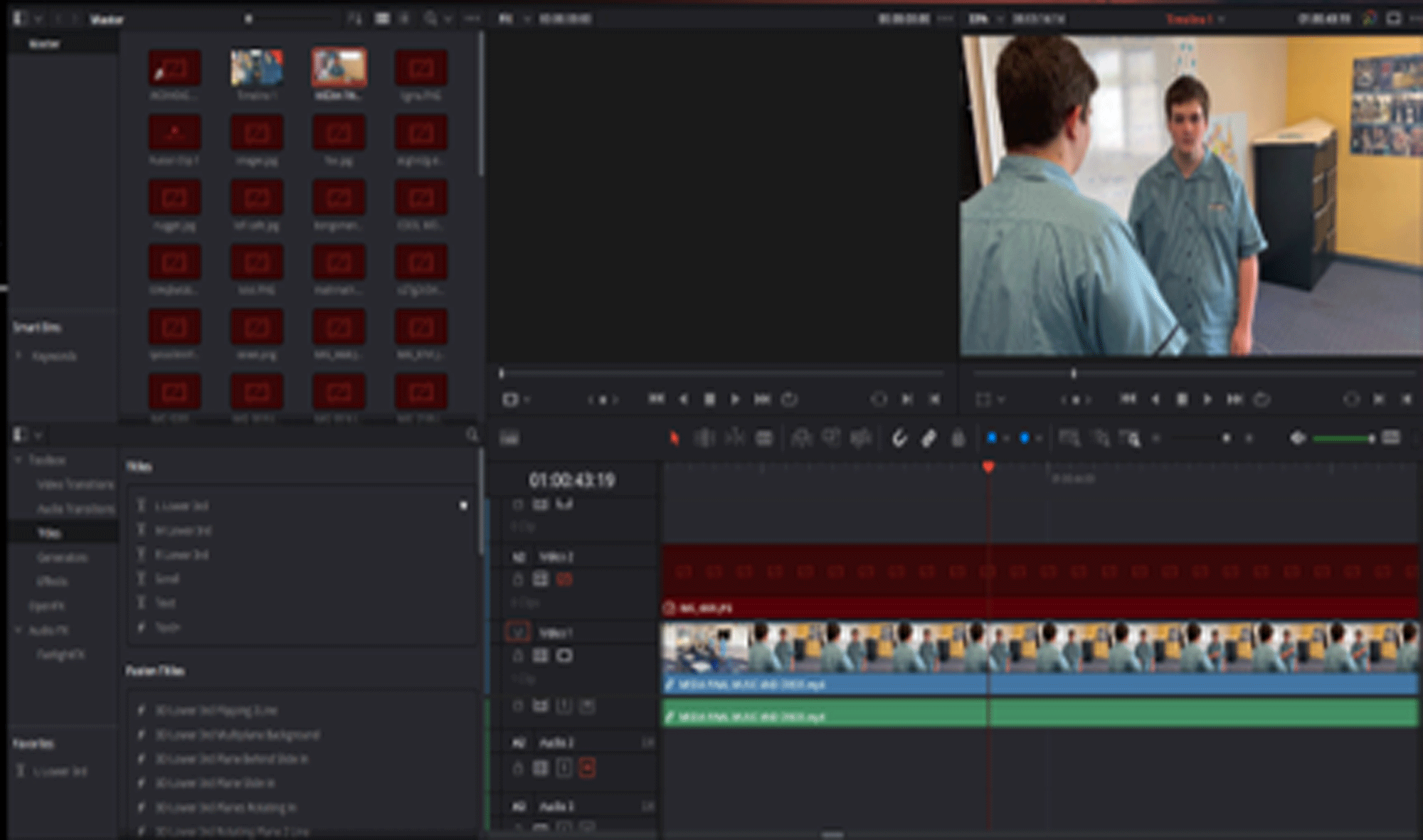Play the timeline viewer
This screenshot has width=1423, height=840.
click(x=1207, y=400)
